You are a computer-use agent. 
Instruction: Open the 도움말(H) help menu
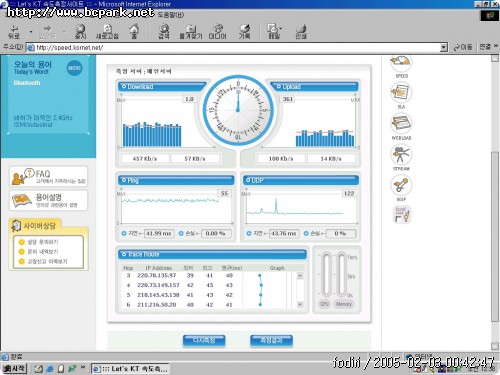click(x=171, y=15)
